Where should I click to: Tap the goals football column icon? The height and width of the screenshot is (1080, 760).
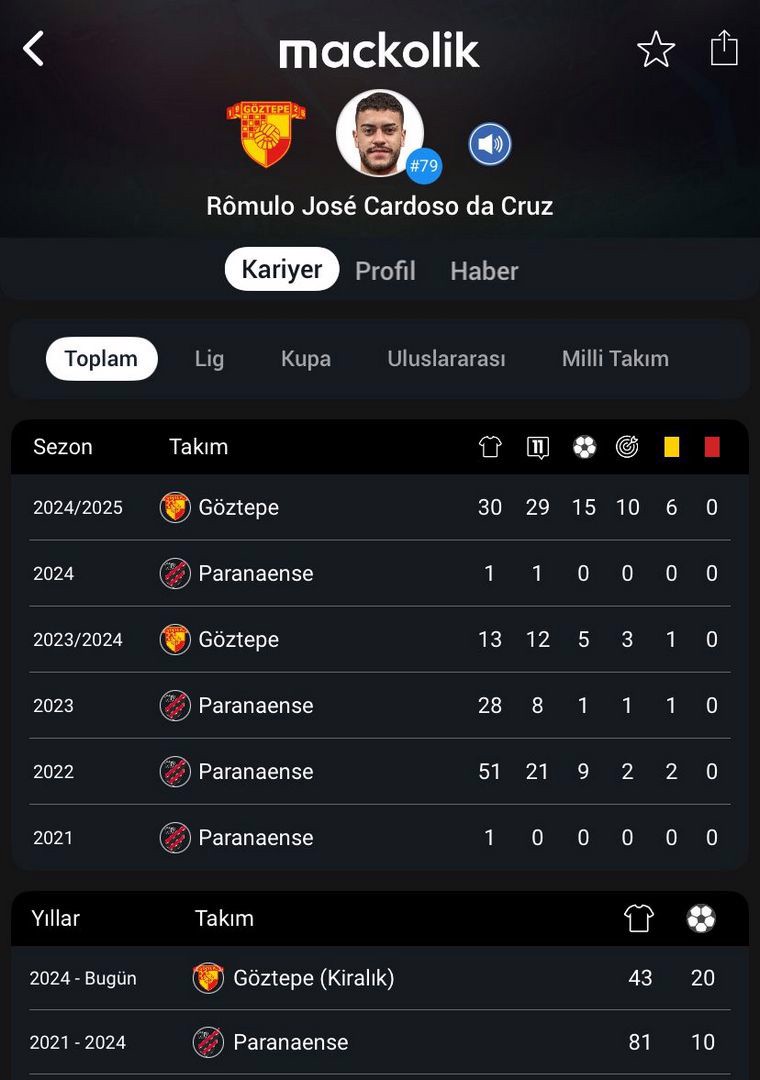[x=584, y=447]
